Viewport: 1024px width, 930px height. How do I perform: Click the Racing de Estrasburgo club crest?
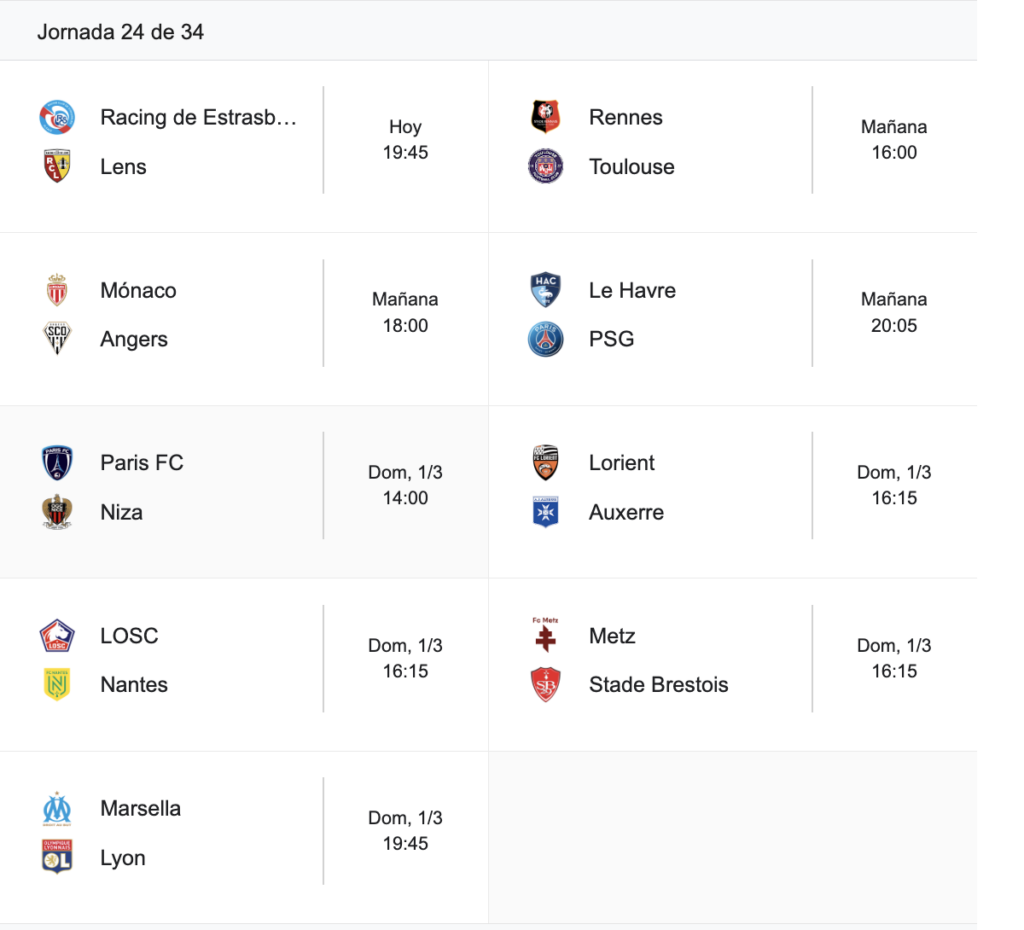coord(57,117)
